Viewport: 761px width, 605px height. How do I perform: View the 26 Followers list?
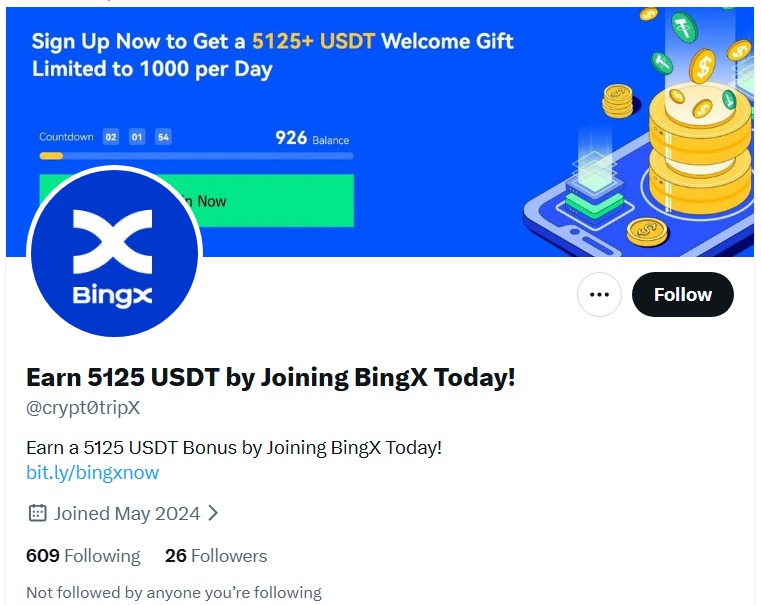[x=216, y=556]
